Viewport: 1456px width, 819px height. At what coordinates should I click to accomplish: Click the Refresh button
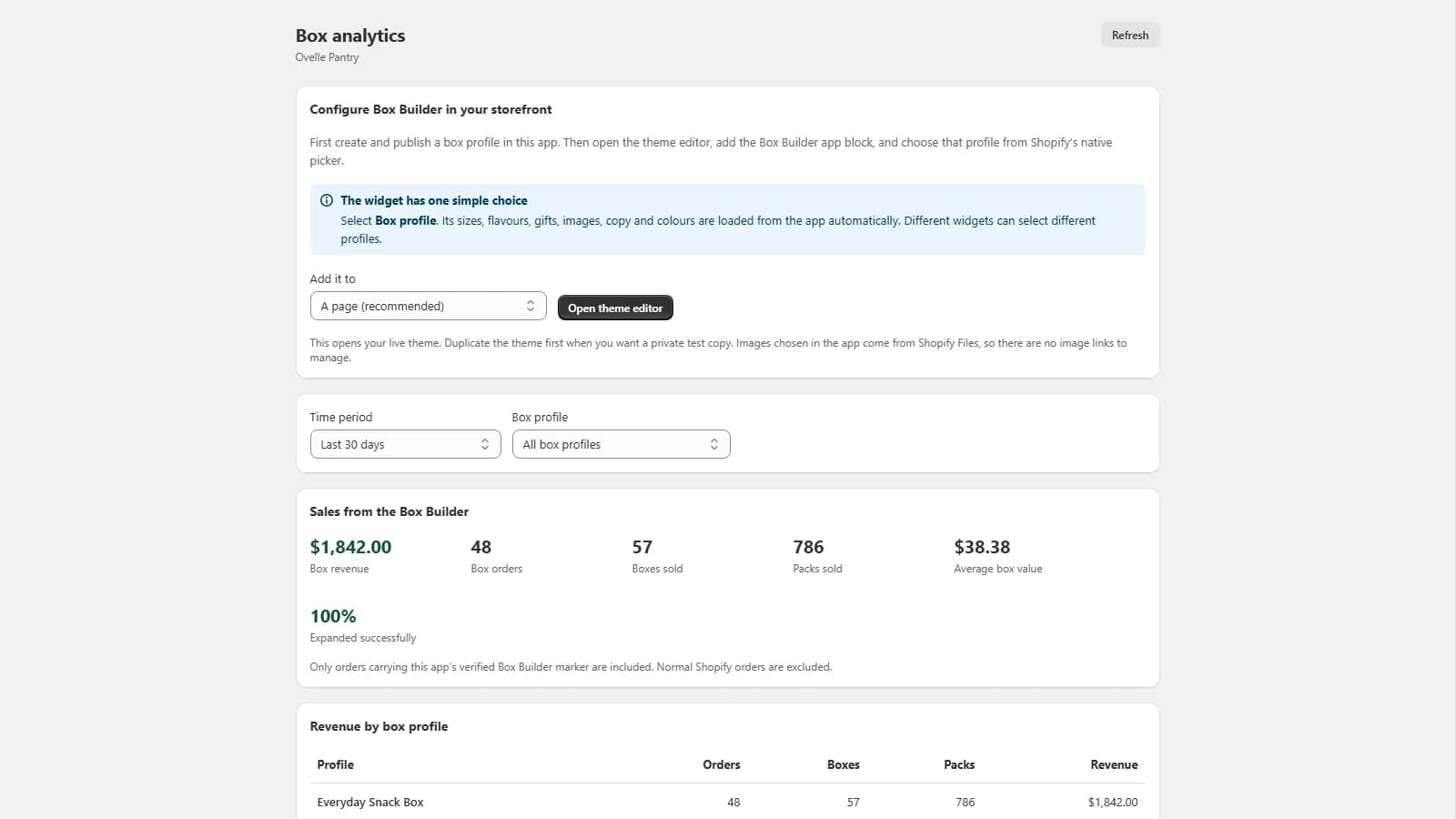pos(1130,35)
